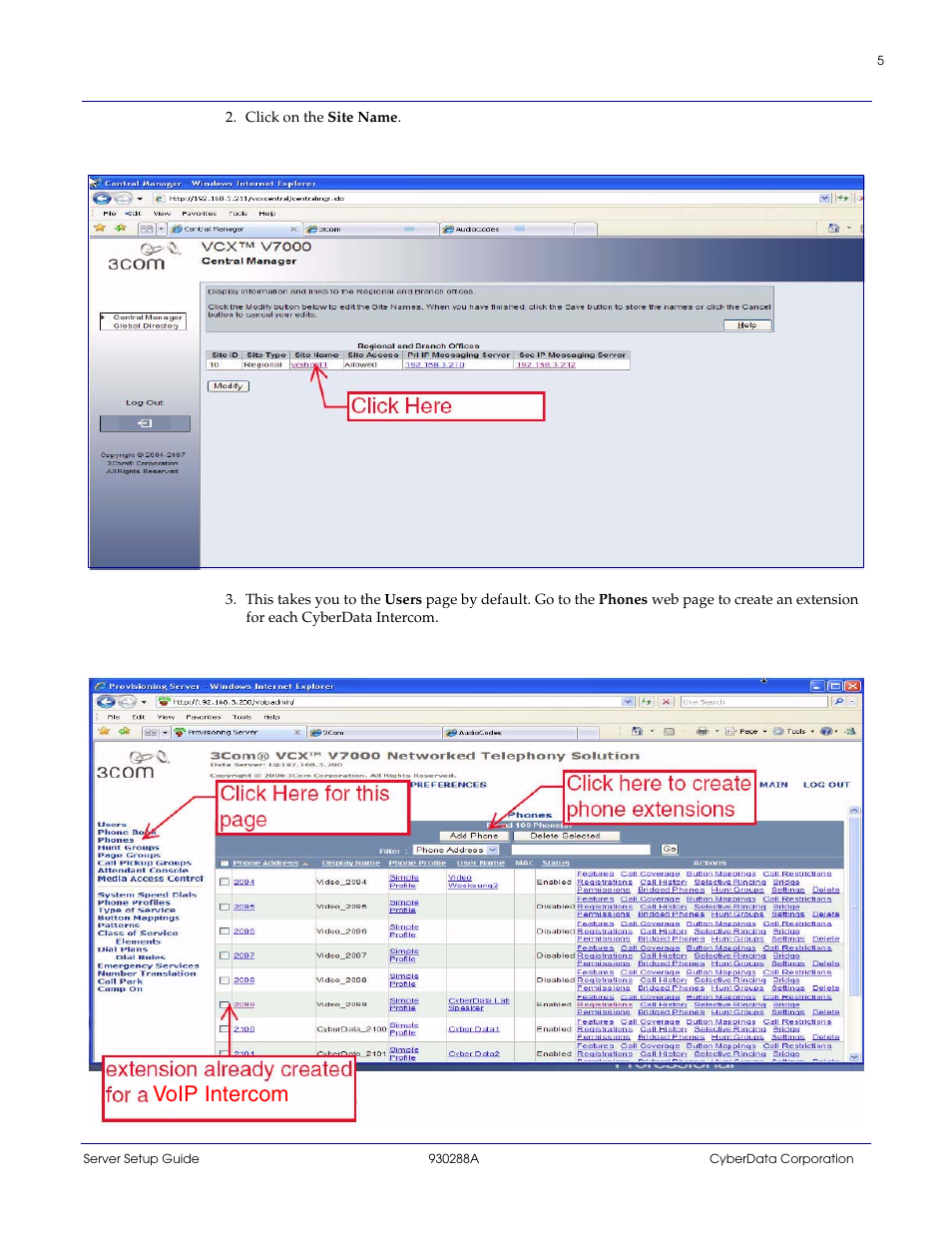Click Add to Favorites icon in Central Manager window
952x1233 pixels.
coord(122,229)
